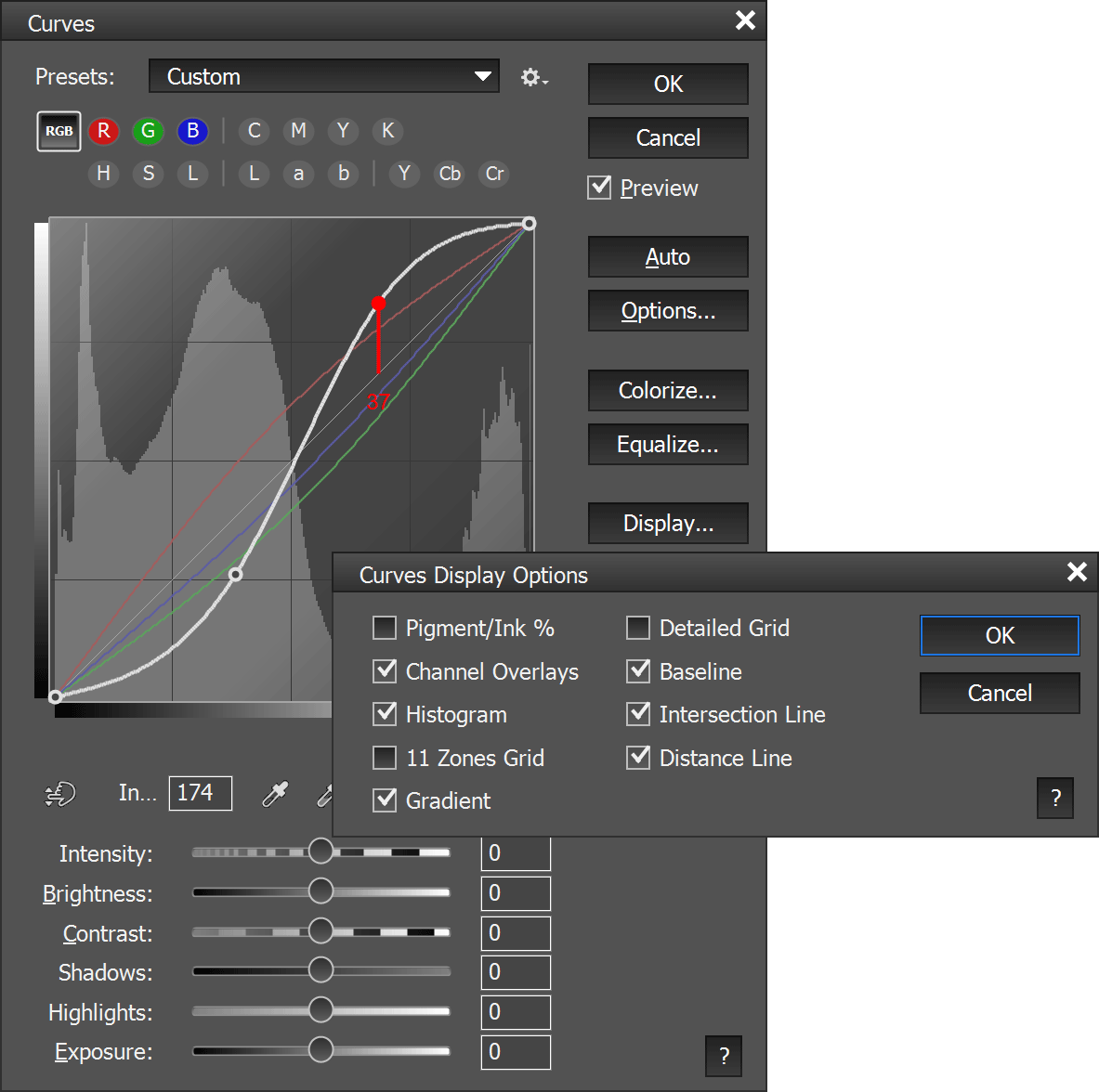Click the Brightness slider handle
This screenshot has height=1092, width=1099.
tap(321, 891)
